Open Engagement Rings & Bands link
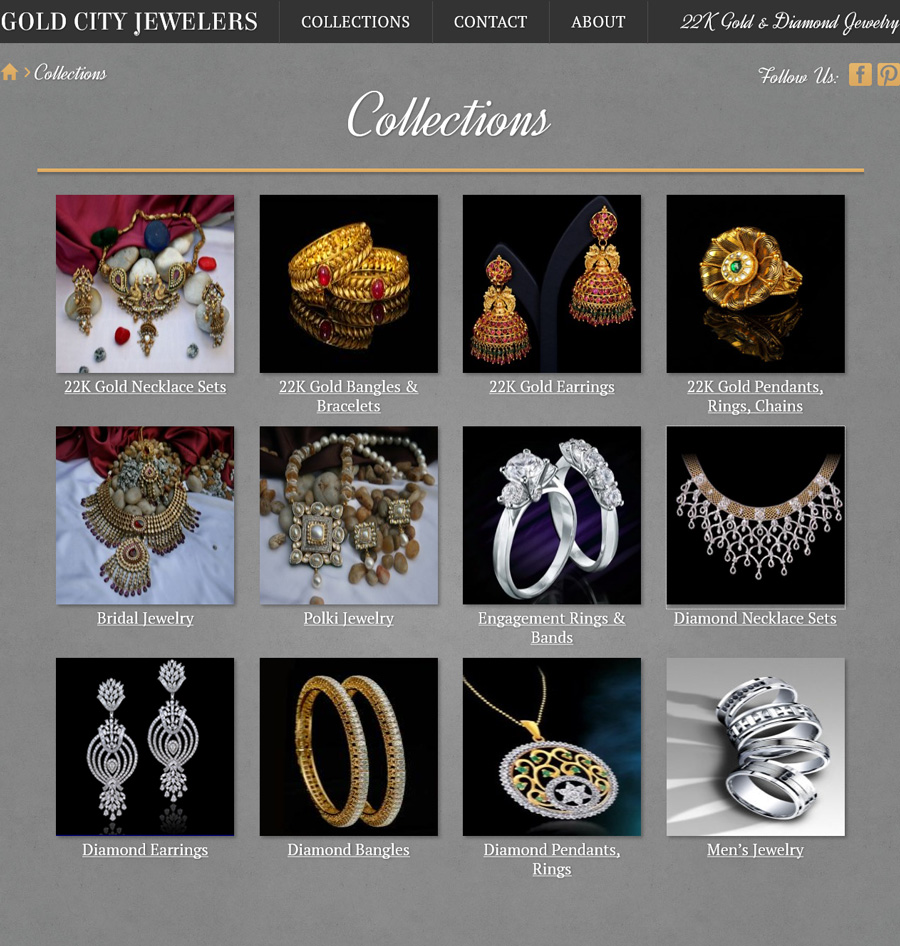900x946 pixels. pos(551,627)
